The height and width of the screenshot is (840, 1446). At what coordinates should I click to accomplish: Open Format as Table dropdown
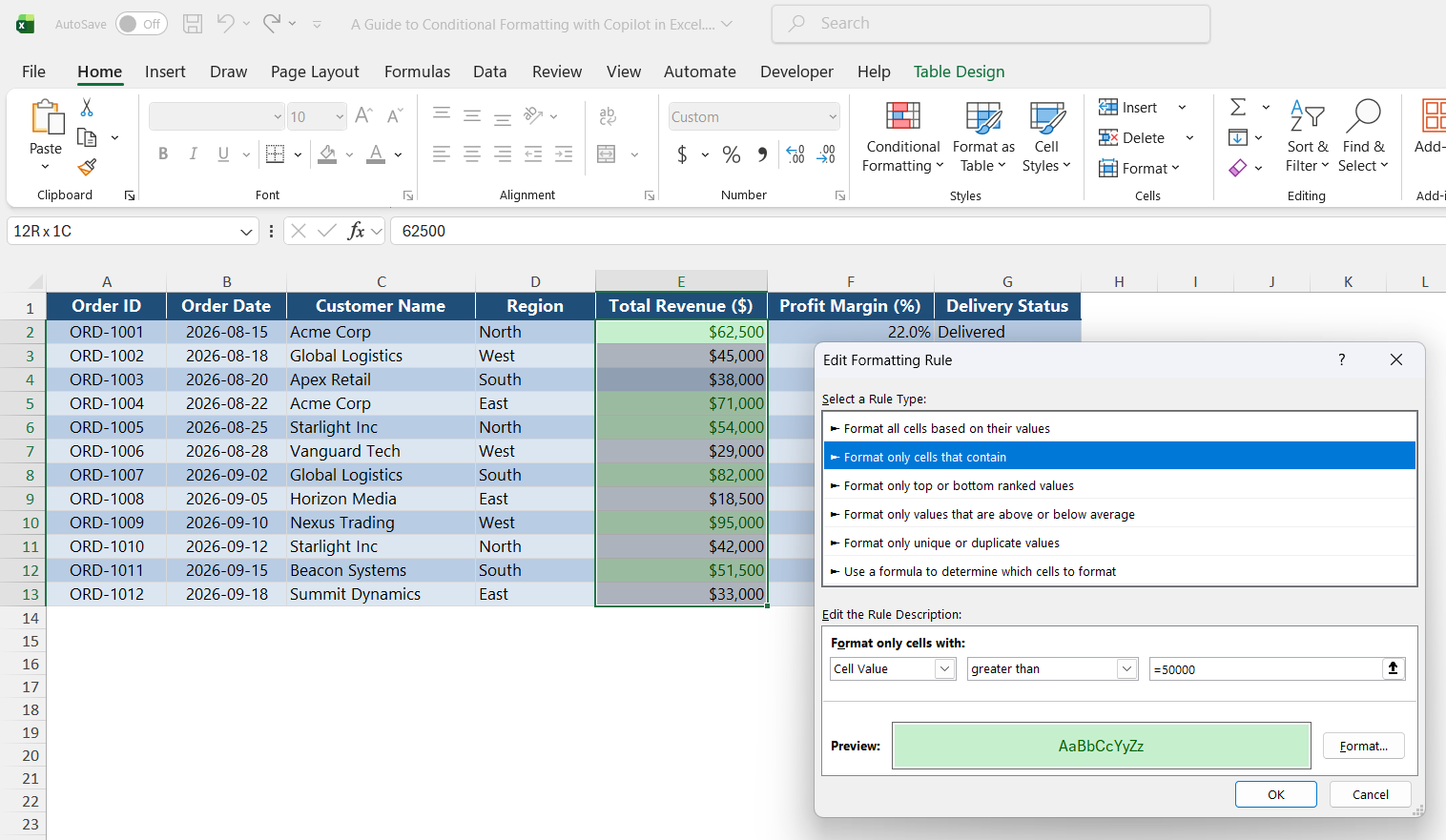(x=983, y=136)
